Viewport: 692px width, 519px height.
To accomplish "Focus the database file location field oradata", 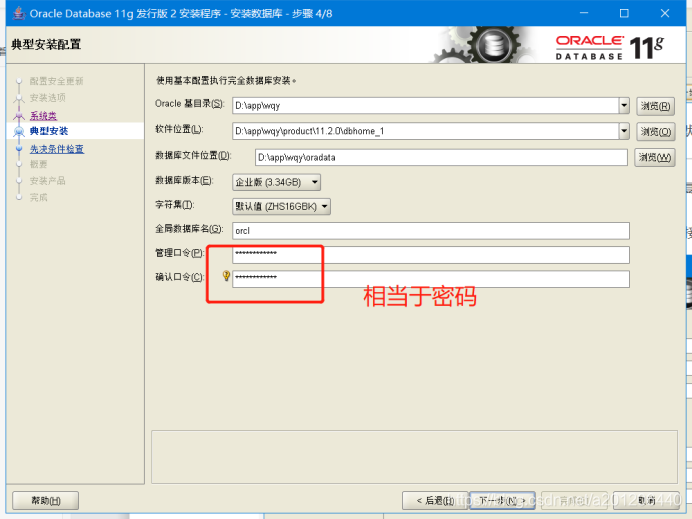I will 441,157.
